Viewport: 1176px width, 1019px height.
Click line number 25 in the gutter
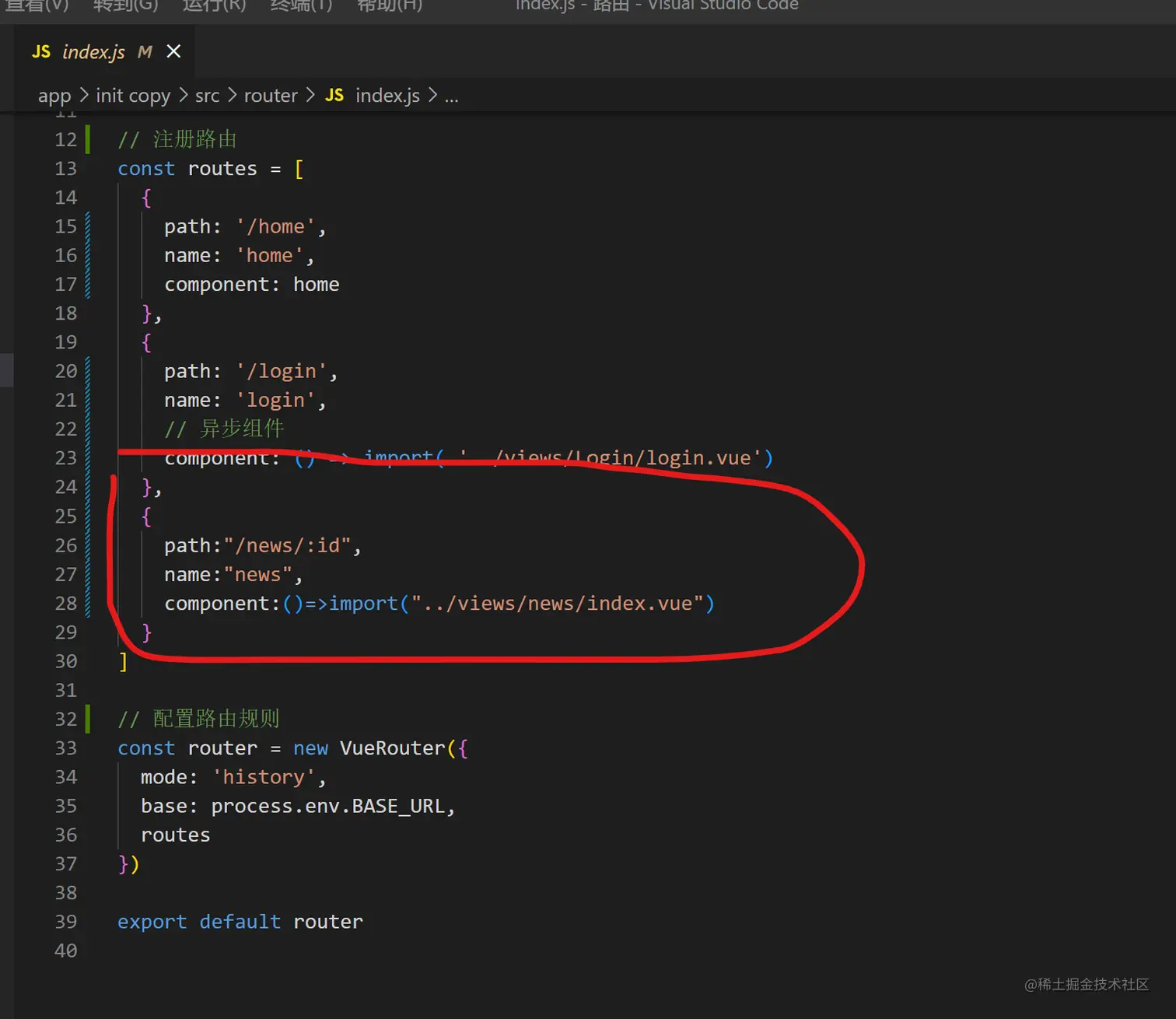[66, 517]
